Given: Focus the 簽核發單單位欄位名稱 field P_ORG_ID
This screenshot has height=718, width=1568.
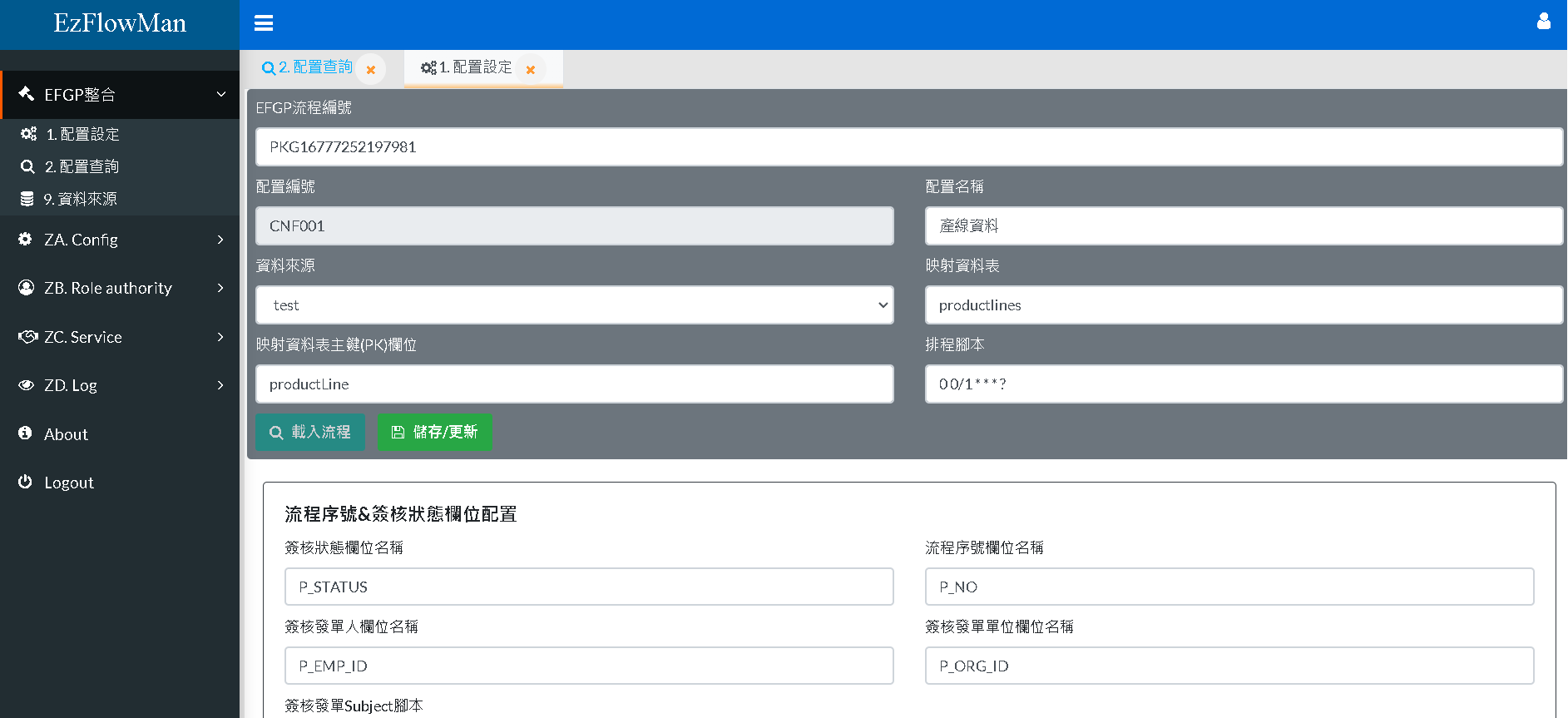Looking at the screenshot, I should [1229, 666].
